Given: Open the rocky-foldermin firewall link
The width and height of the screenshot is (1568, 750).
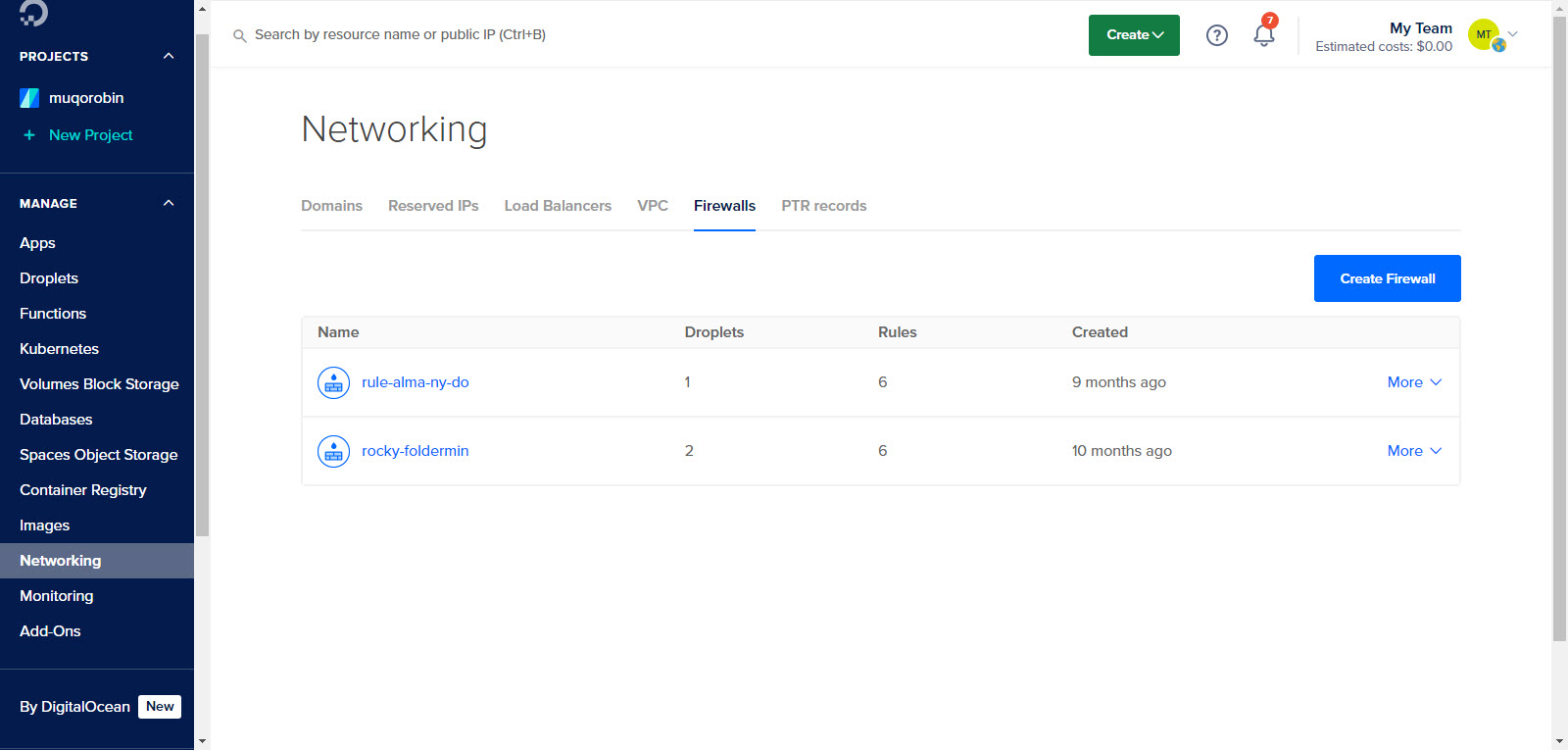Looking at the screenshot, I should (x=416, y=451).
